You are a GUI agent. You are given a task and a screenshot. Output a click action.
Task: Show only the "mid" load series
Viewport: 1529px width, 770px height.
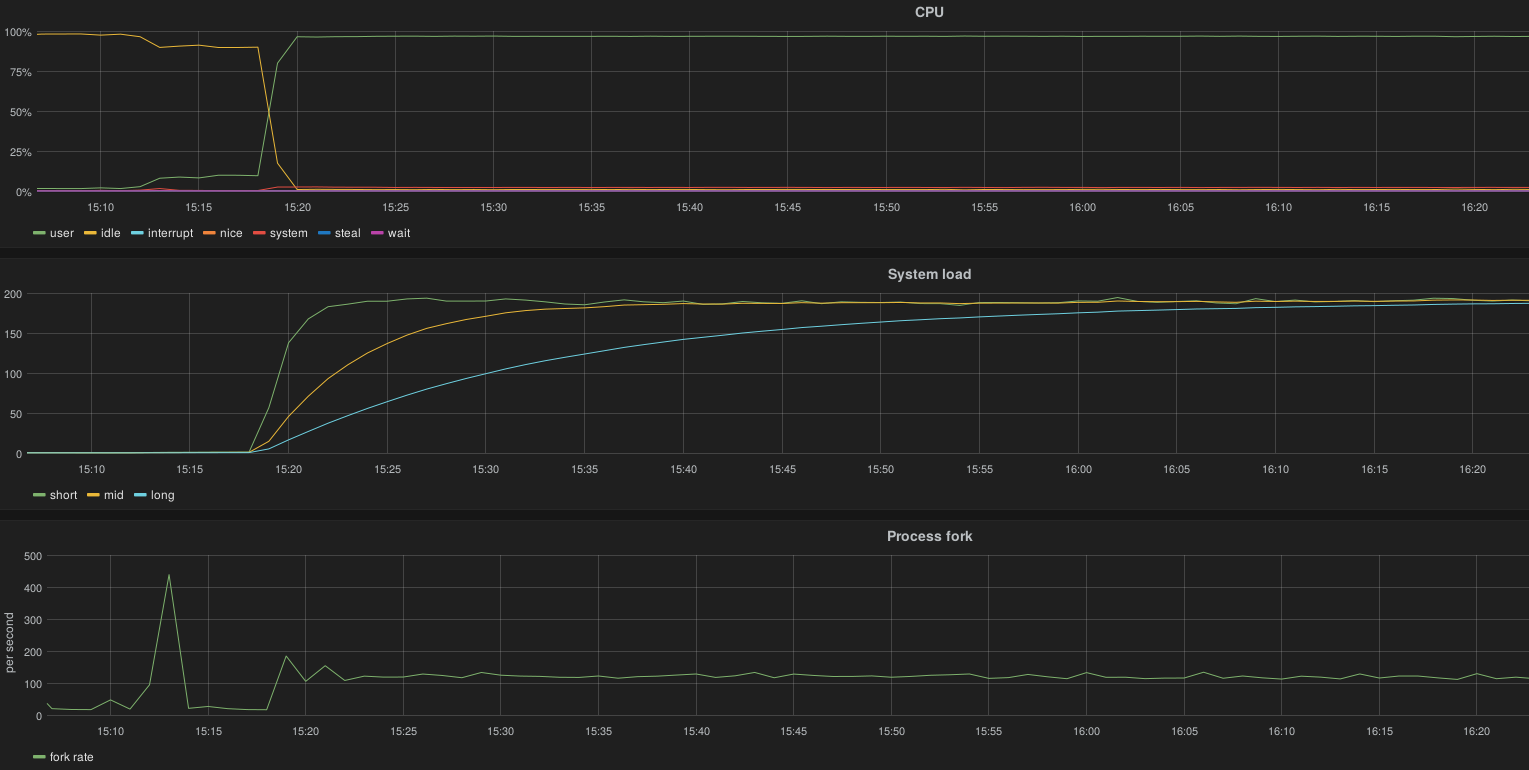[113, 495]
